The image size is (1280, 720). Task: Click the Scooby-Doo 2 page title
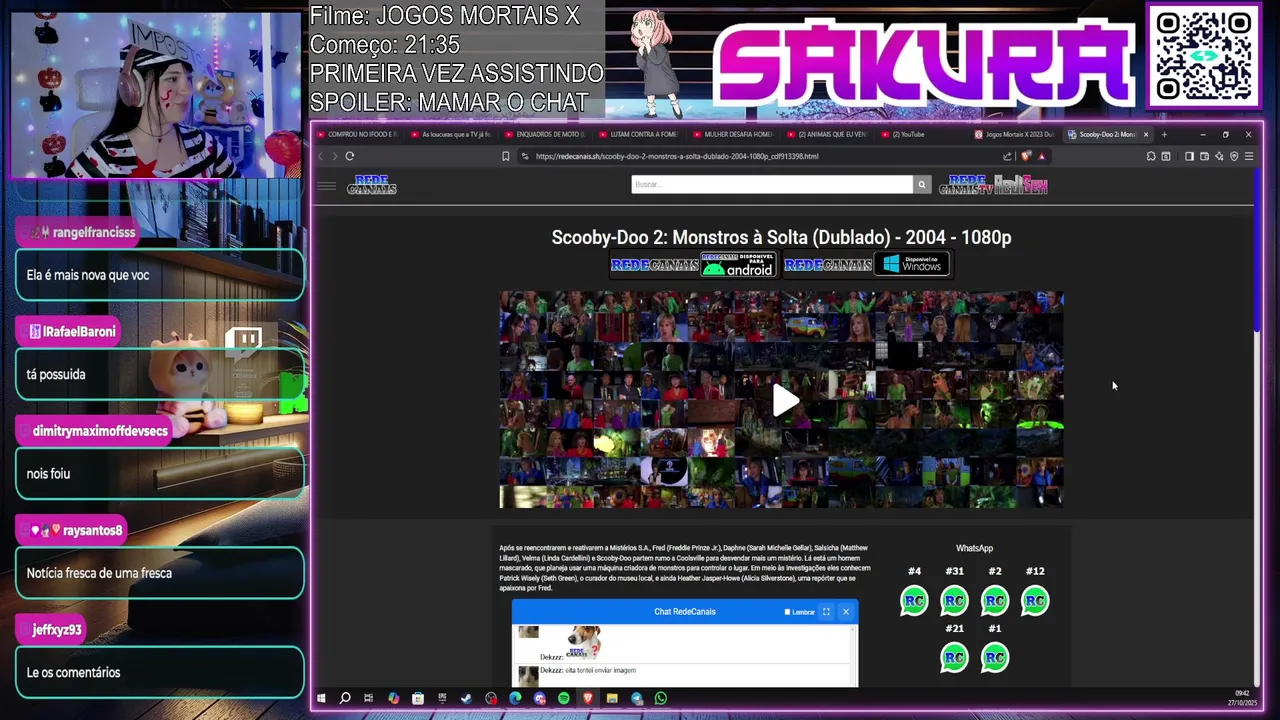781,237
